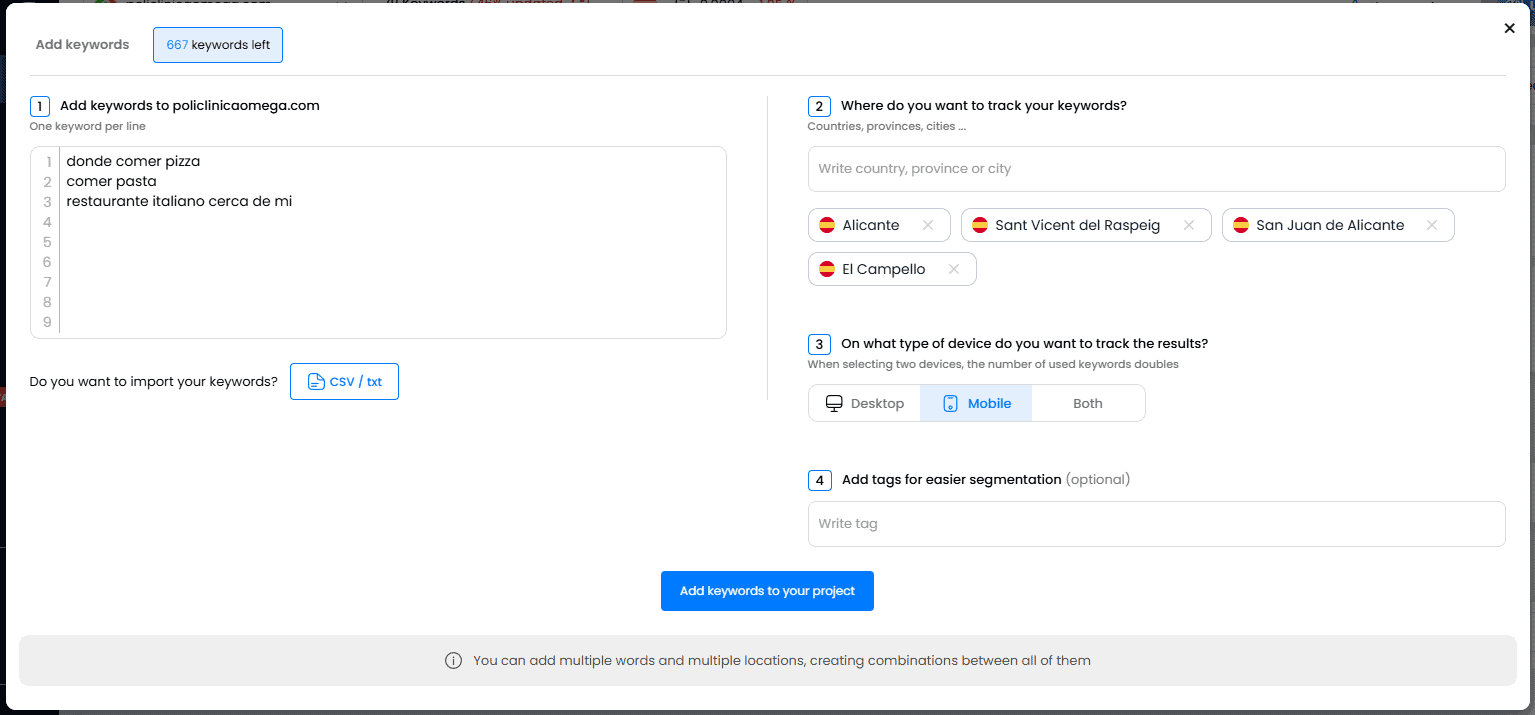1535x715 pixels.
Task: Remove Sant Vicent del Raspeig location
Action: pyautogui.click(x=1188, y=225)
